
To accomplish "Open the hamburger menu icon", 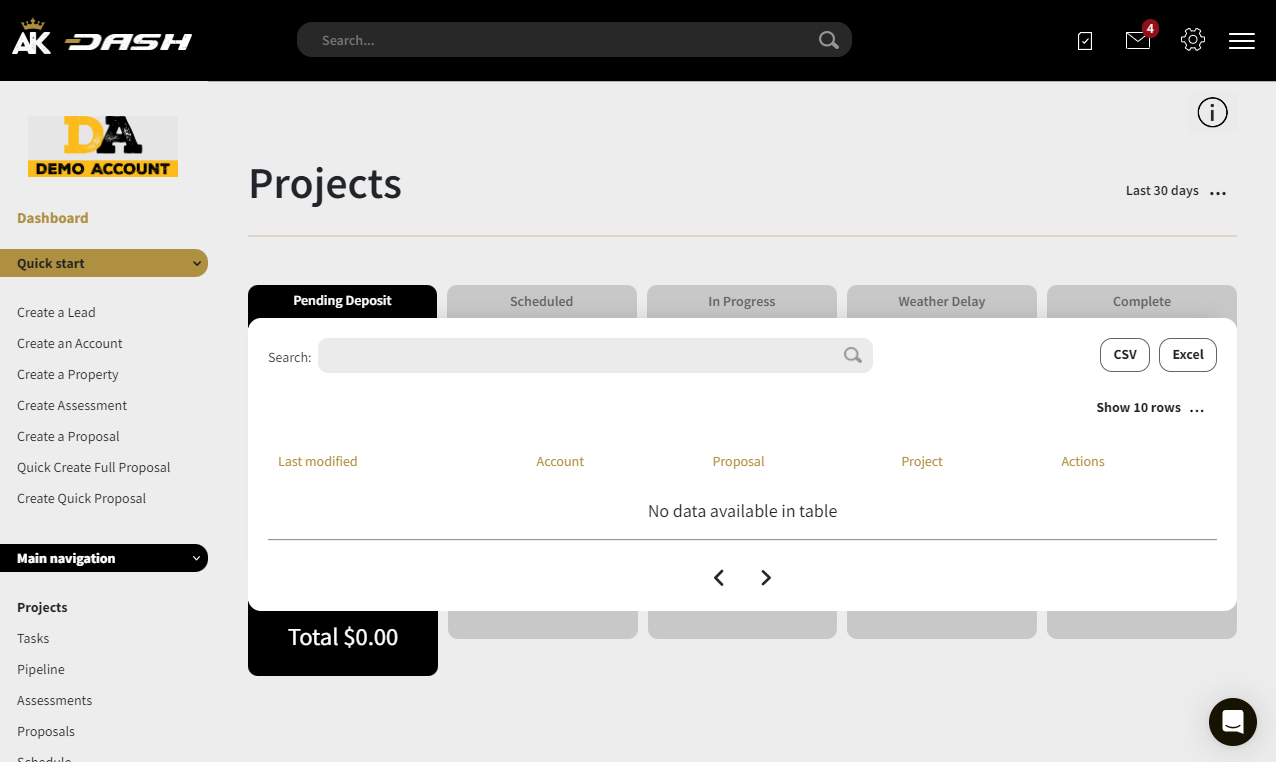I will coord(1242,41).
